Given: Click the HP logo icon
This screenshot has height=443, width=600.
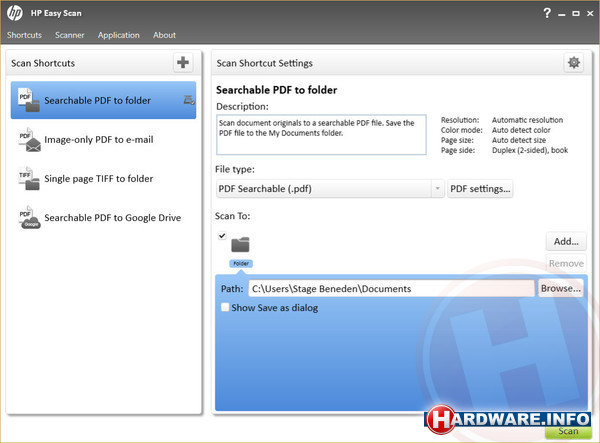Looking at the screenshot, I should coord(15,13).
